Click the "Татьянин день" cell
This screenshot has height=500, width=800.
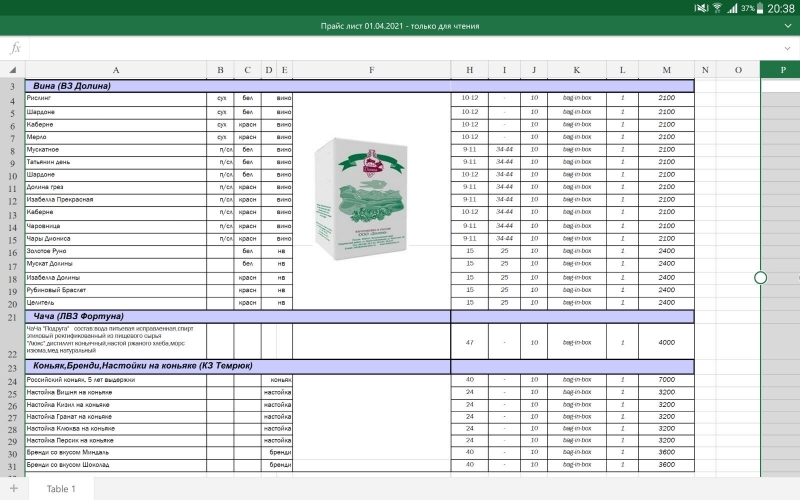(116, 162)
